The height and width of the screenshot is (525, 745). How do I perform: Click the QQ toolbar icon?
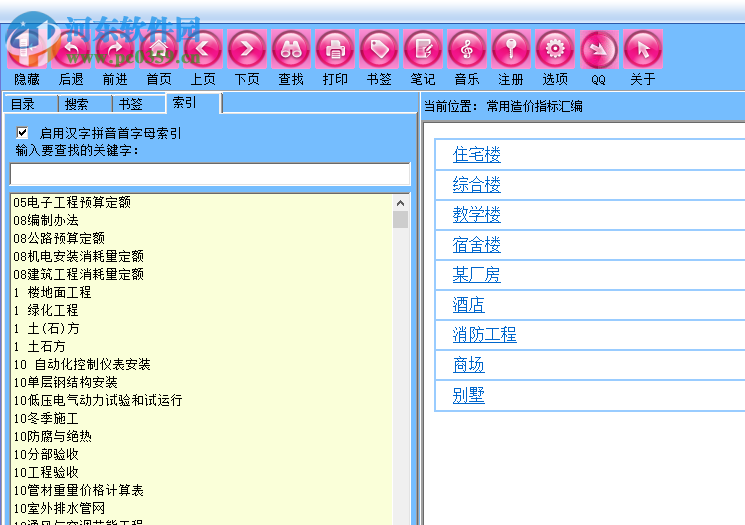599,49
